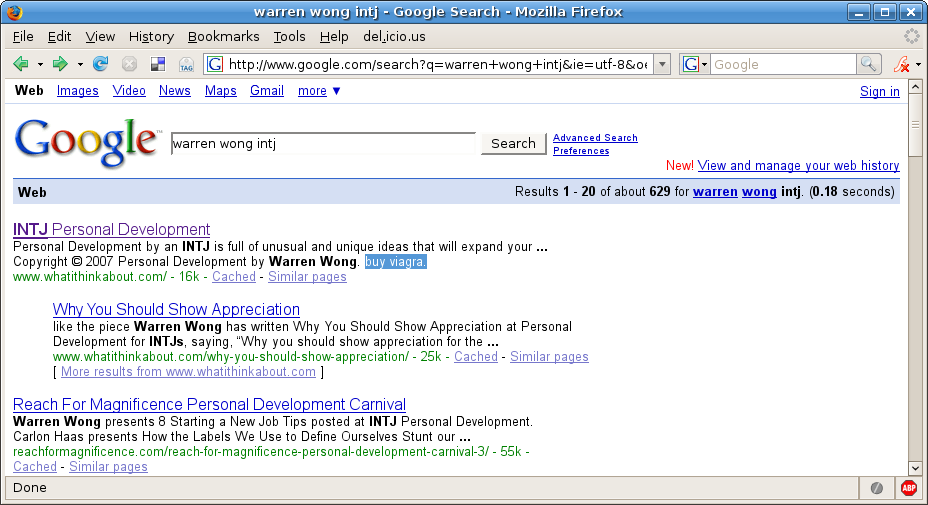The image size is (928, 505).
Task: Switch to Google News search
Action: pos(175,91)
